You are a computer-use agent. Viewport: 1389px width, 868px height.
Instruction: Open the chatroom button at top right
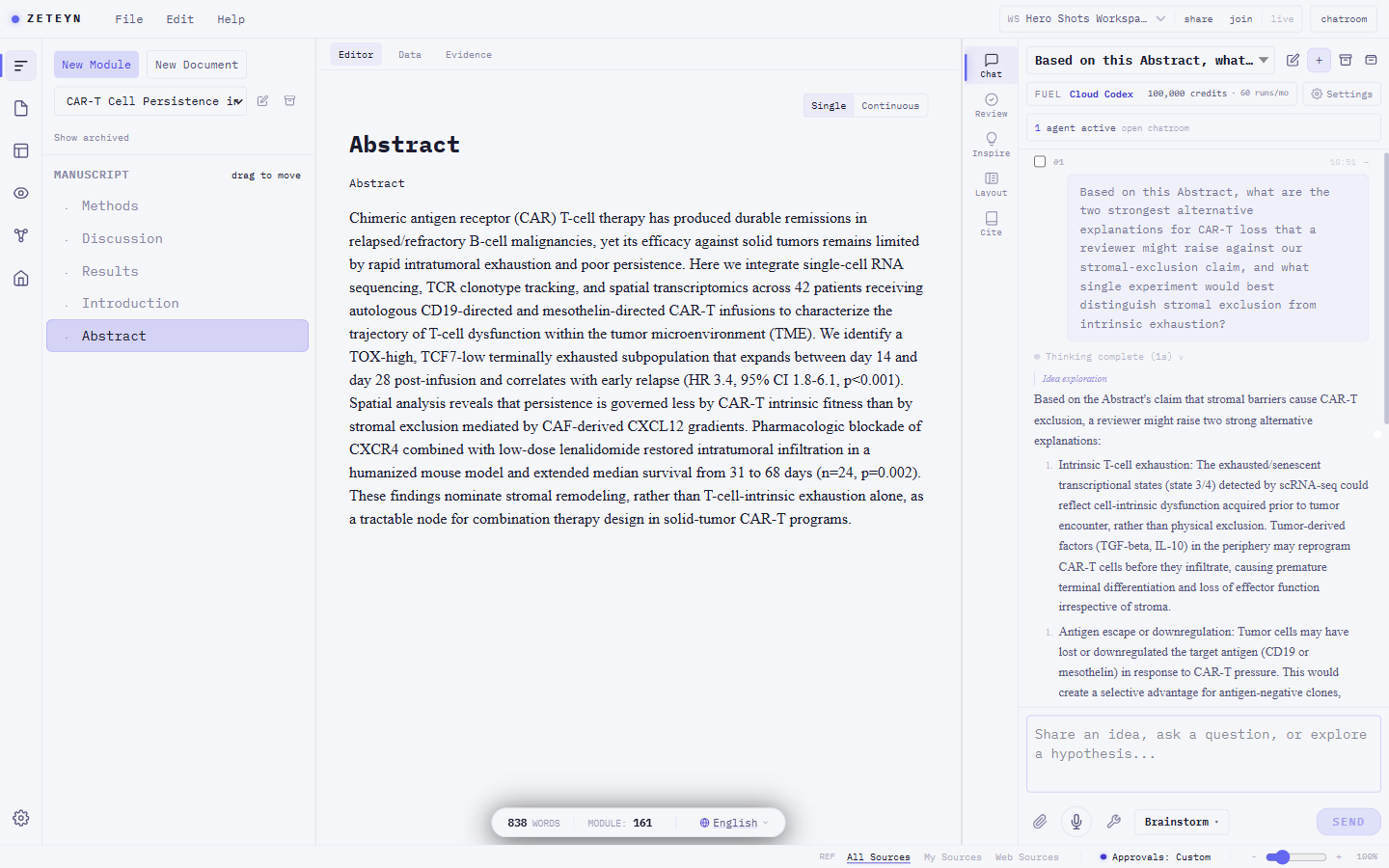[1344, 19]
